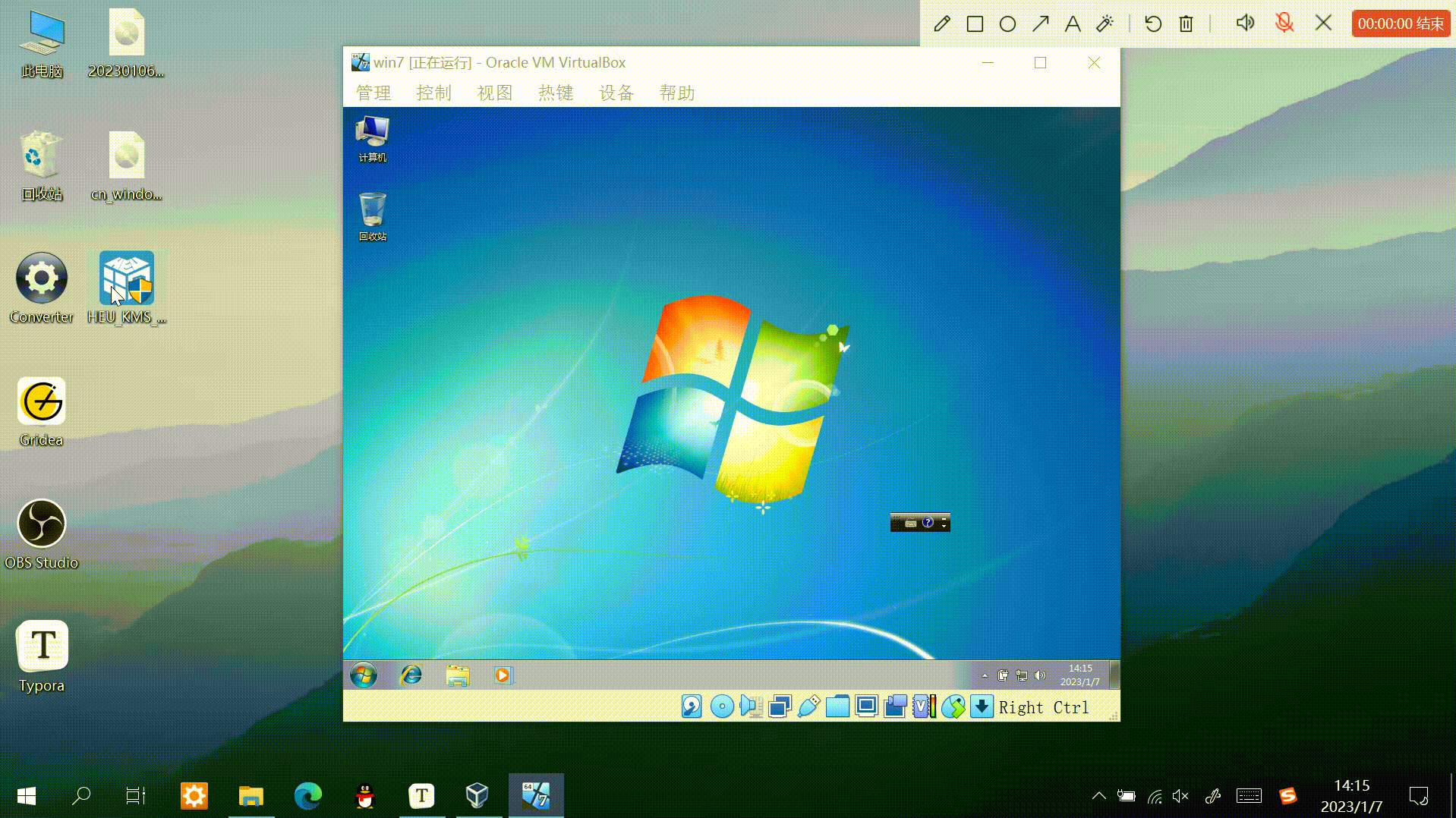Select the Gridea desktop icon
The width and height of the screenshot is (1456, 818).
(42, 412)
